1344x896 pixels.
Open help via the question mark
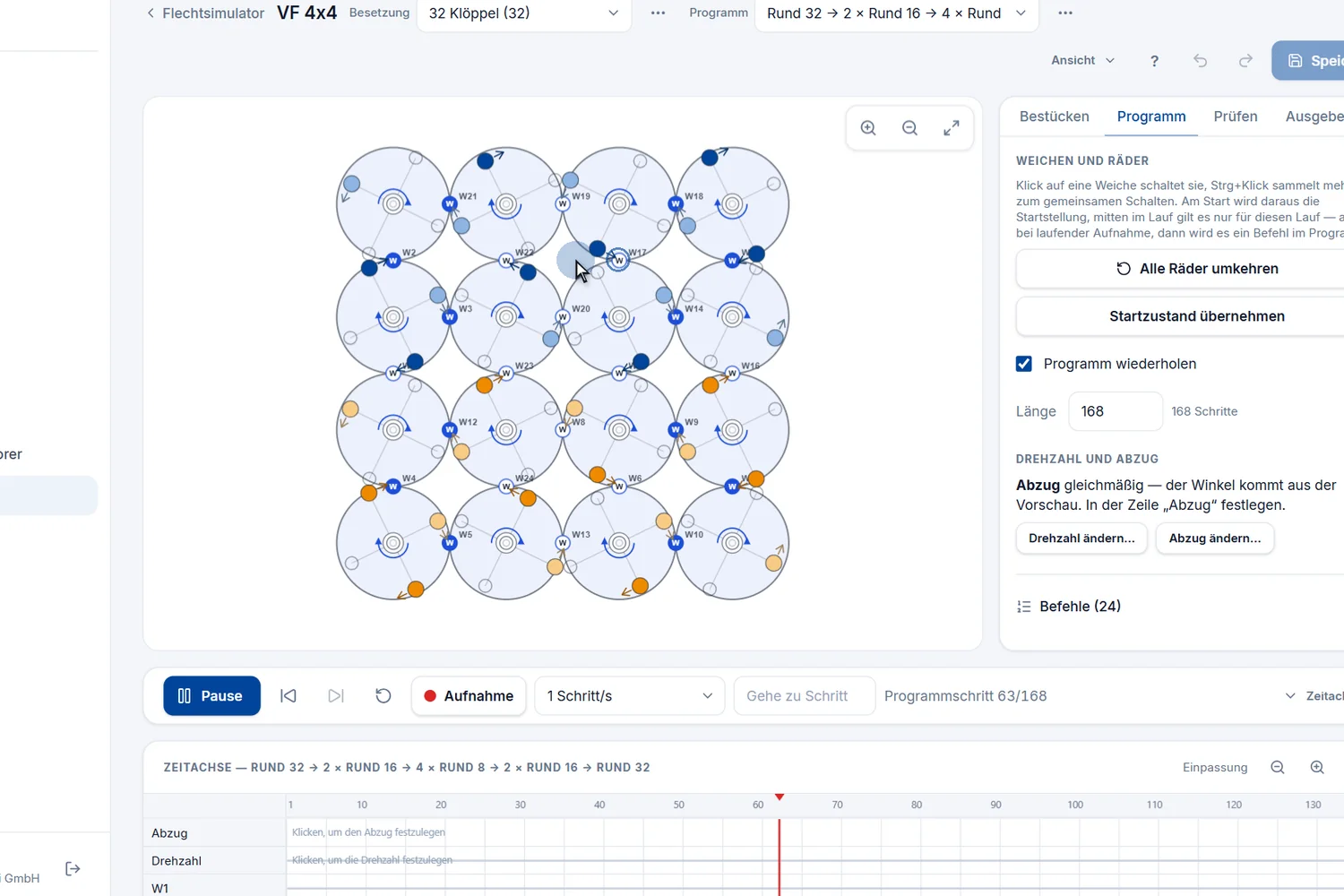click(x=1154, y=61)
